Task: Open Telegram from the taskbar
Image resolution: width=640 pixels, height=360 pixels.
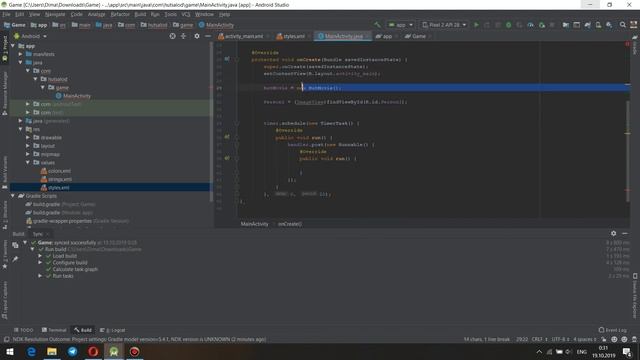Action: click(73, 351)
